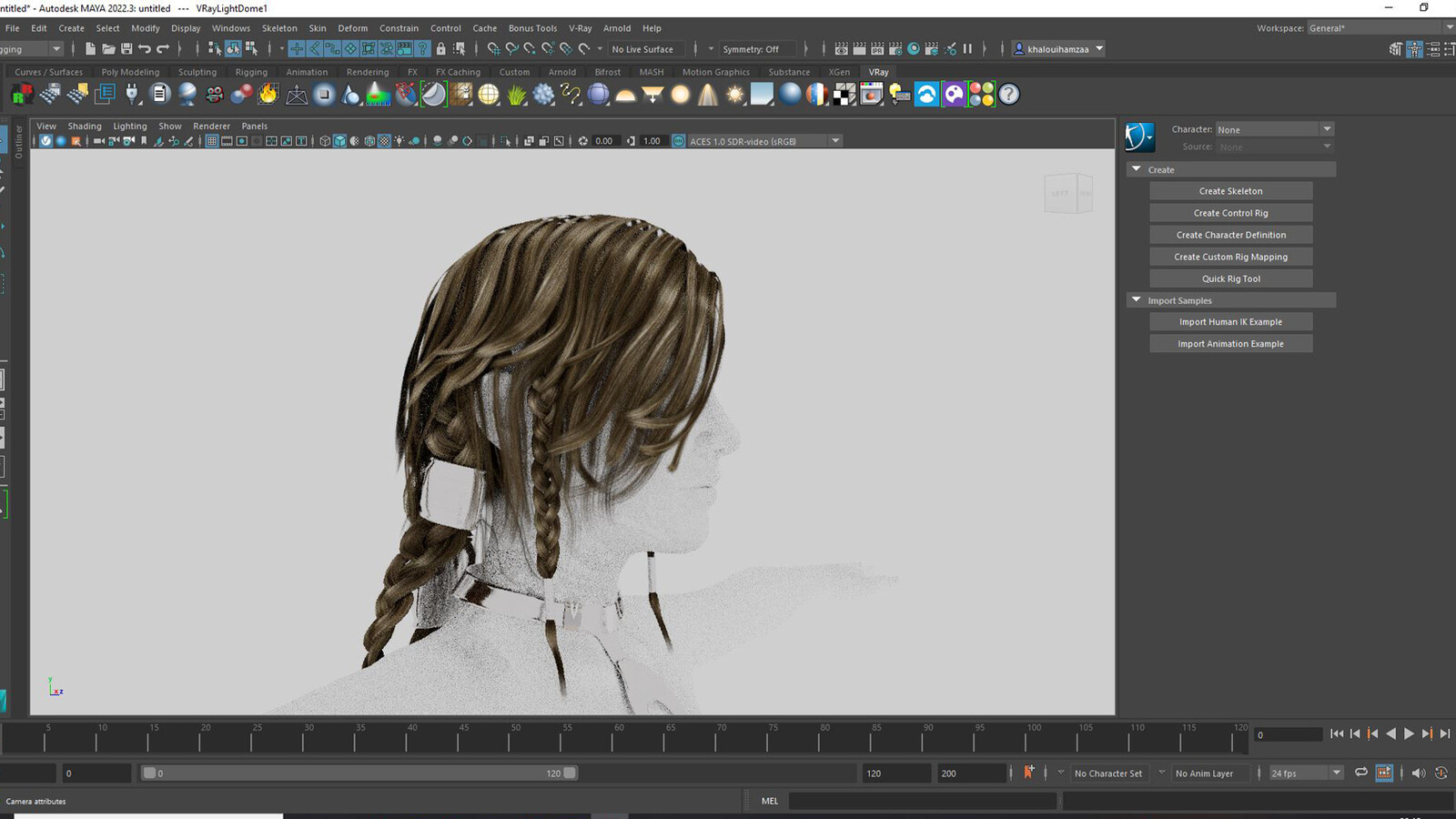The width and height of the screenshot is (1456, 819).
Task: Toggle timeline loop playback
Action: click(1361, 773)
